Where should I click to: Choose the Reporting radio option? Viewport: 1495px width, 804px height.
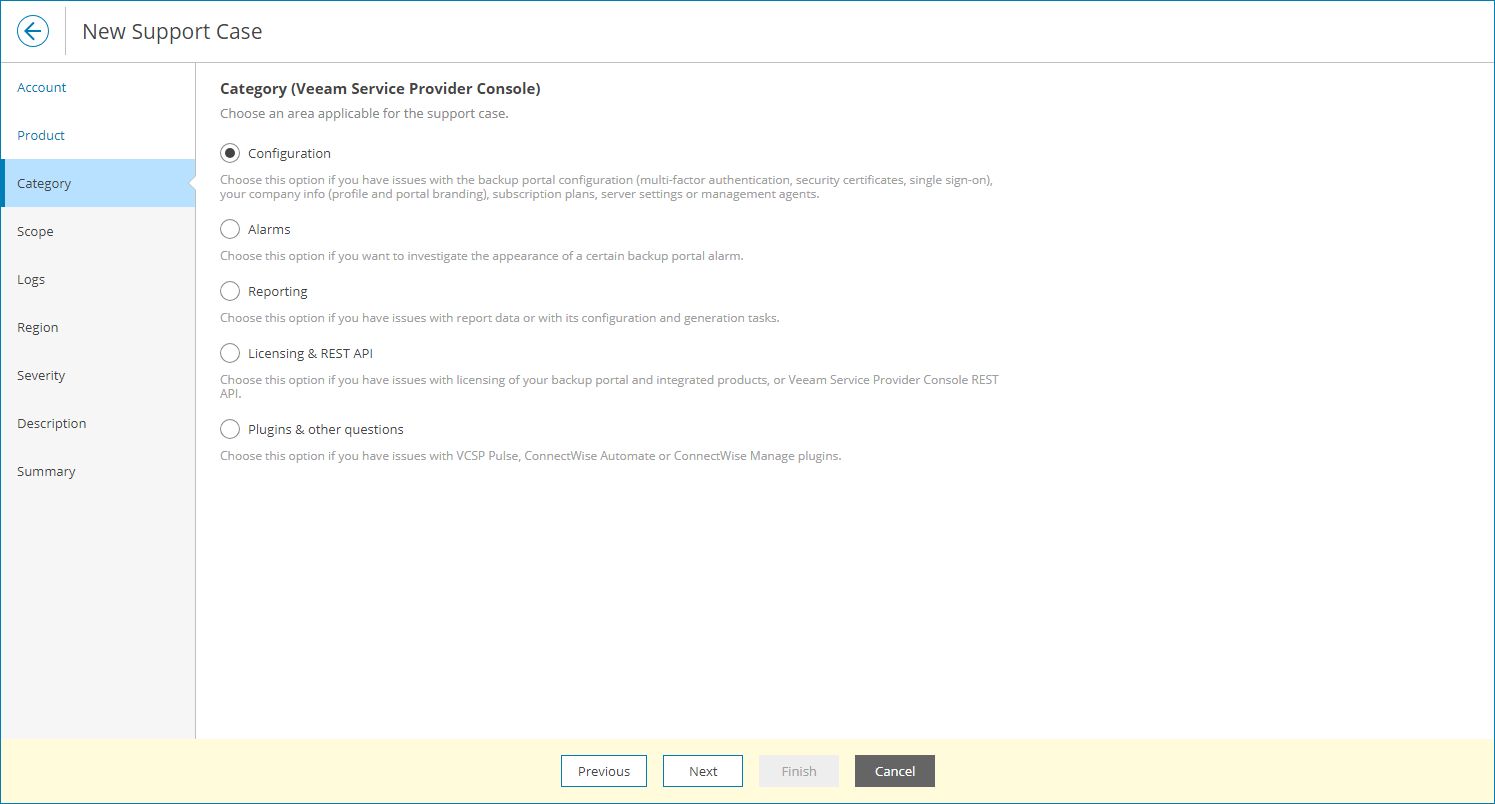tap(230, 291)
